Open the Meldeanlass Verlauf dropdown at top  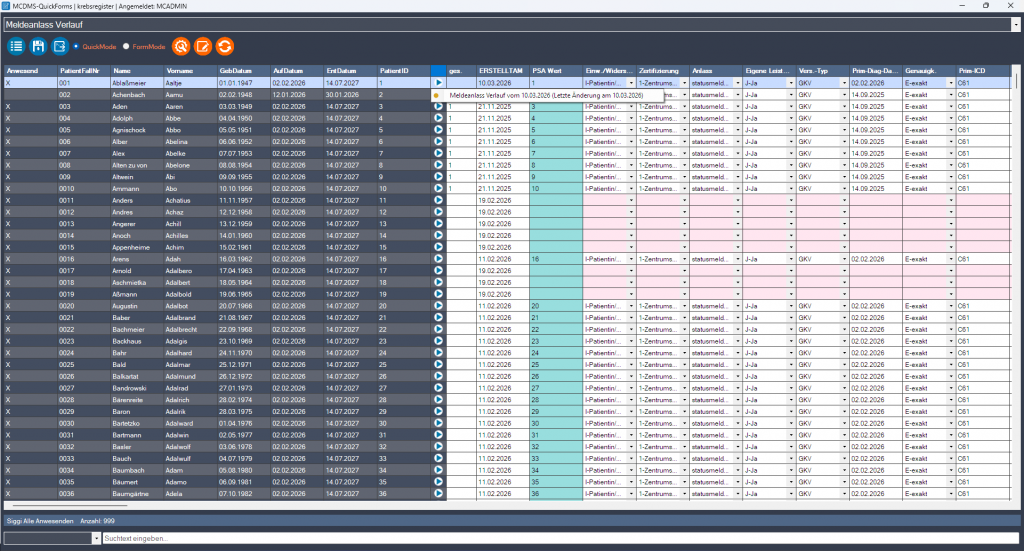coord(1016,23)
